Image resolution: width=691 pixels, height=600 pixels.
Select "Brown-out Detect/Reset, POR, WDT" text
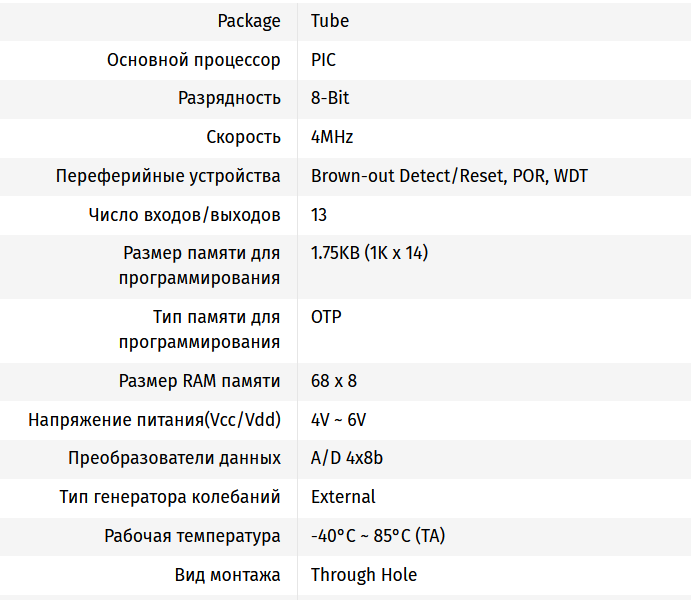tap(449, 176)
